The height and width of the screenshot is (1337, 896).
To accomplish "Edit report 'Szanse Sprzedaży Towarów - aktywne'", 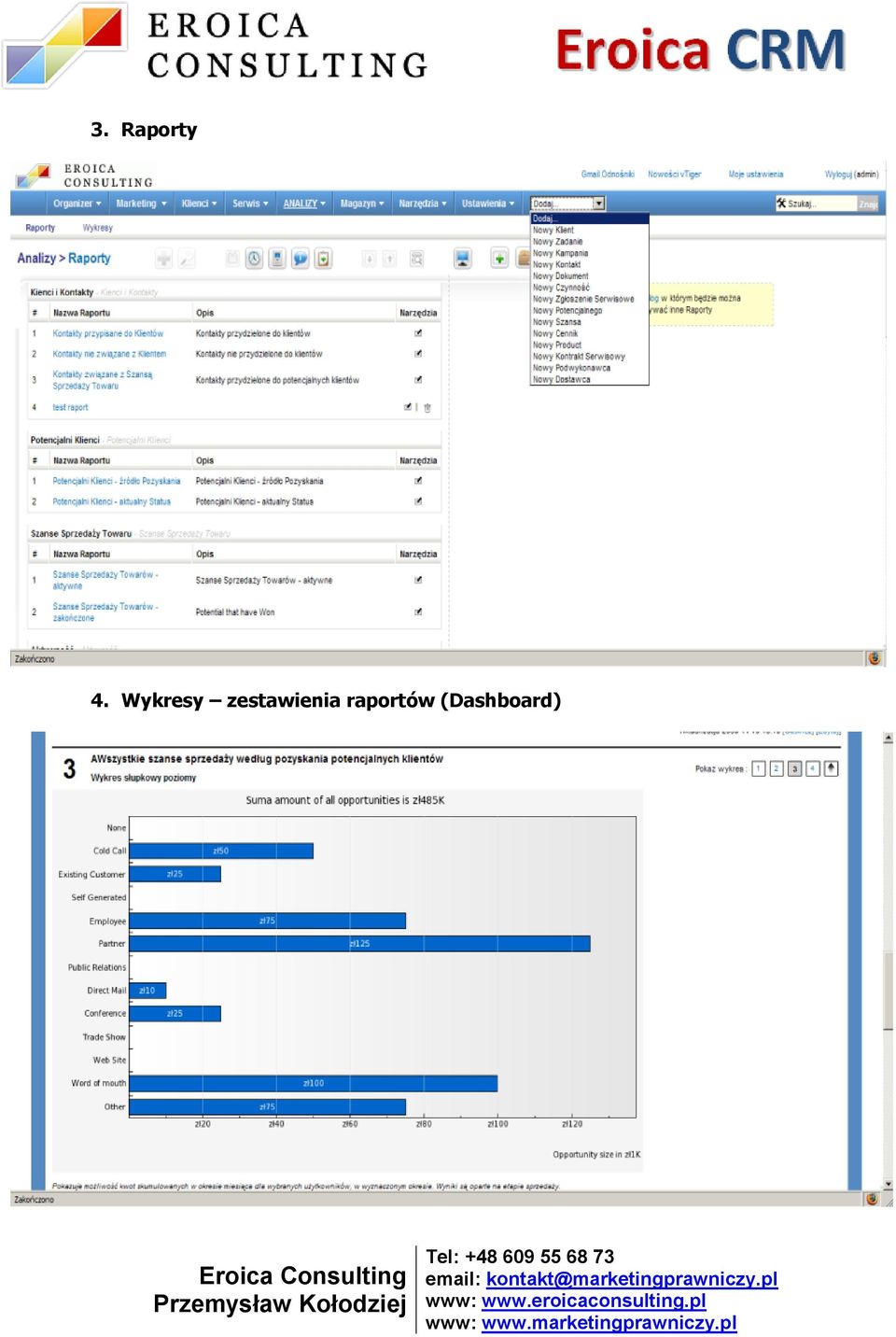I will [418, 581].
